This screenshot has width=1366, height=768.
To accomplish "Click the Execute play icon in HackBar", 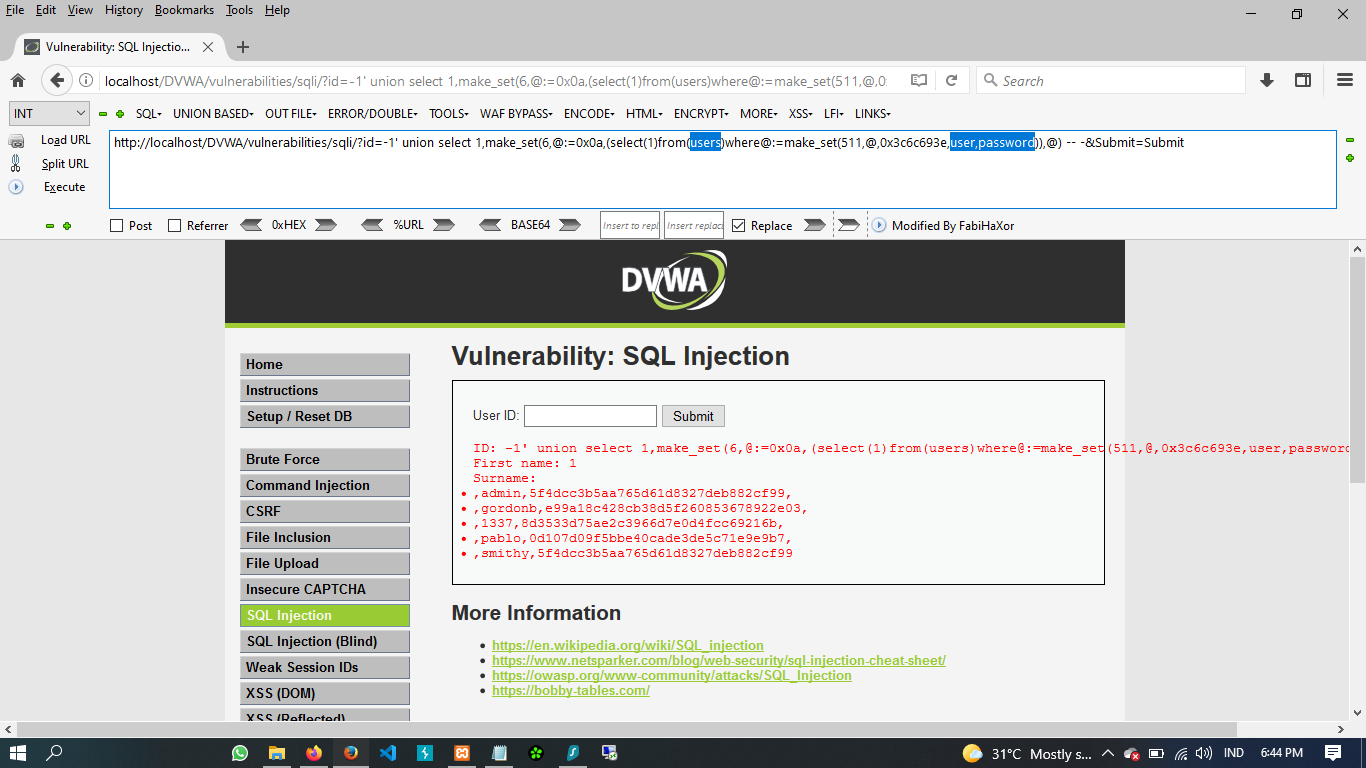I will point(17,187).
